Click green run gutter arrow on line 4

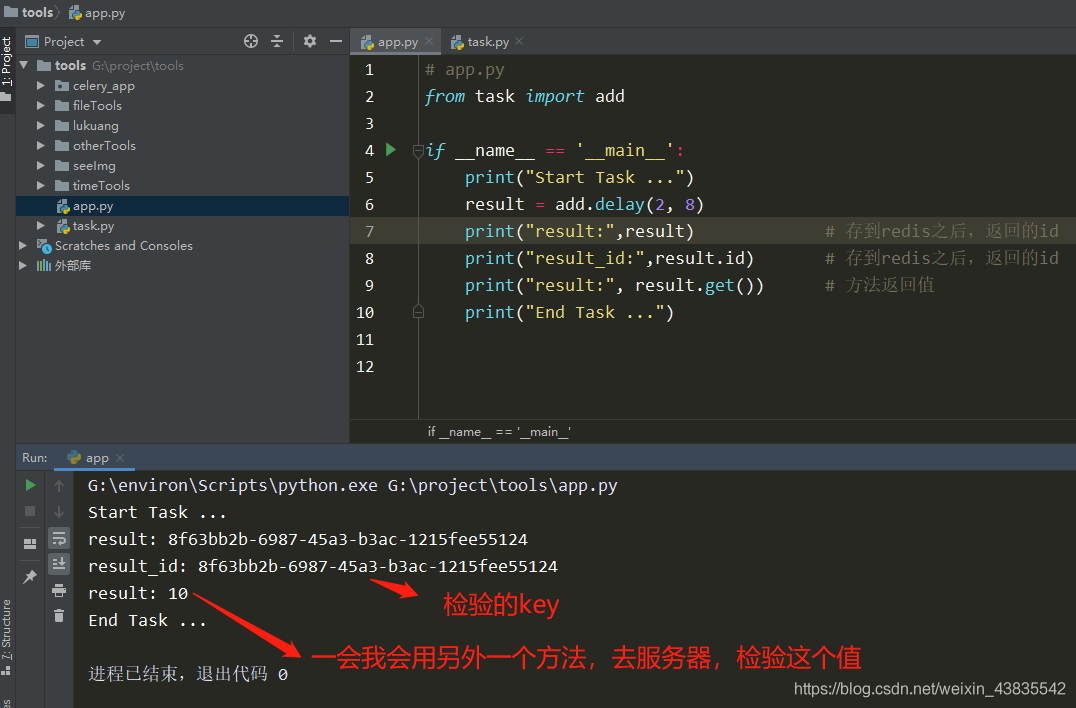[391, 150]
